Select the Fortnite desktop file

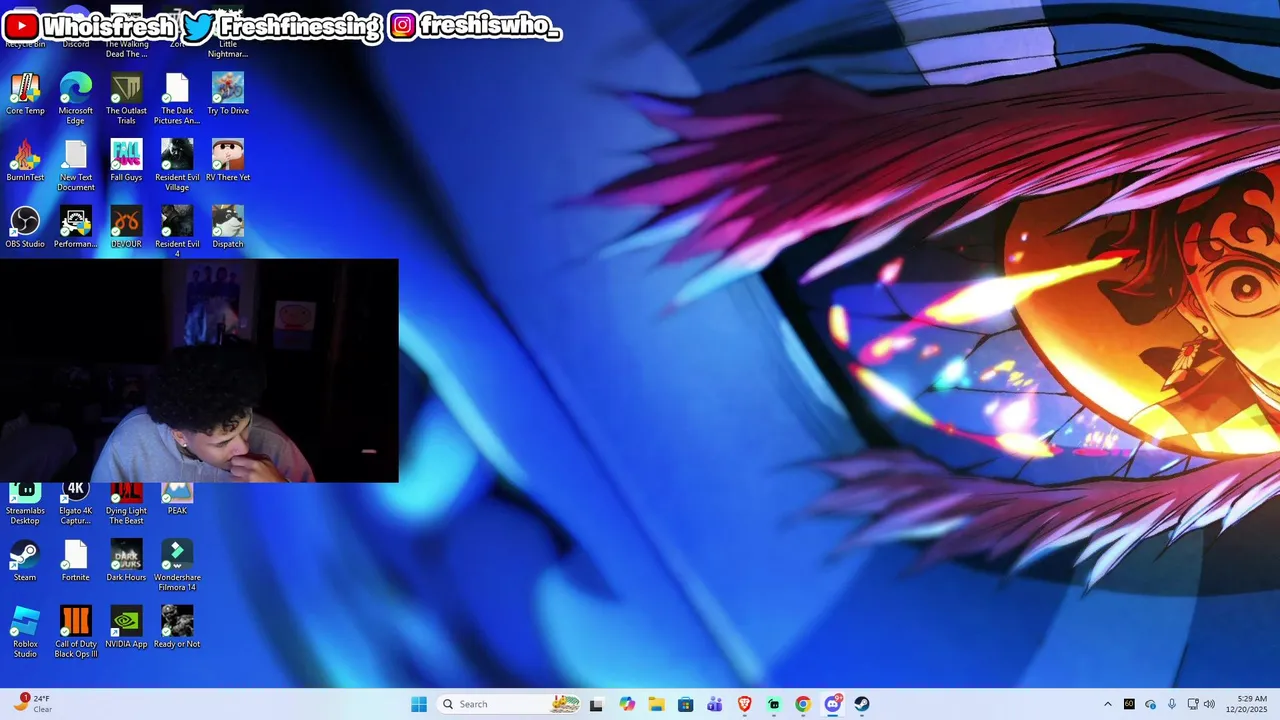(76, 561)
